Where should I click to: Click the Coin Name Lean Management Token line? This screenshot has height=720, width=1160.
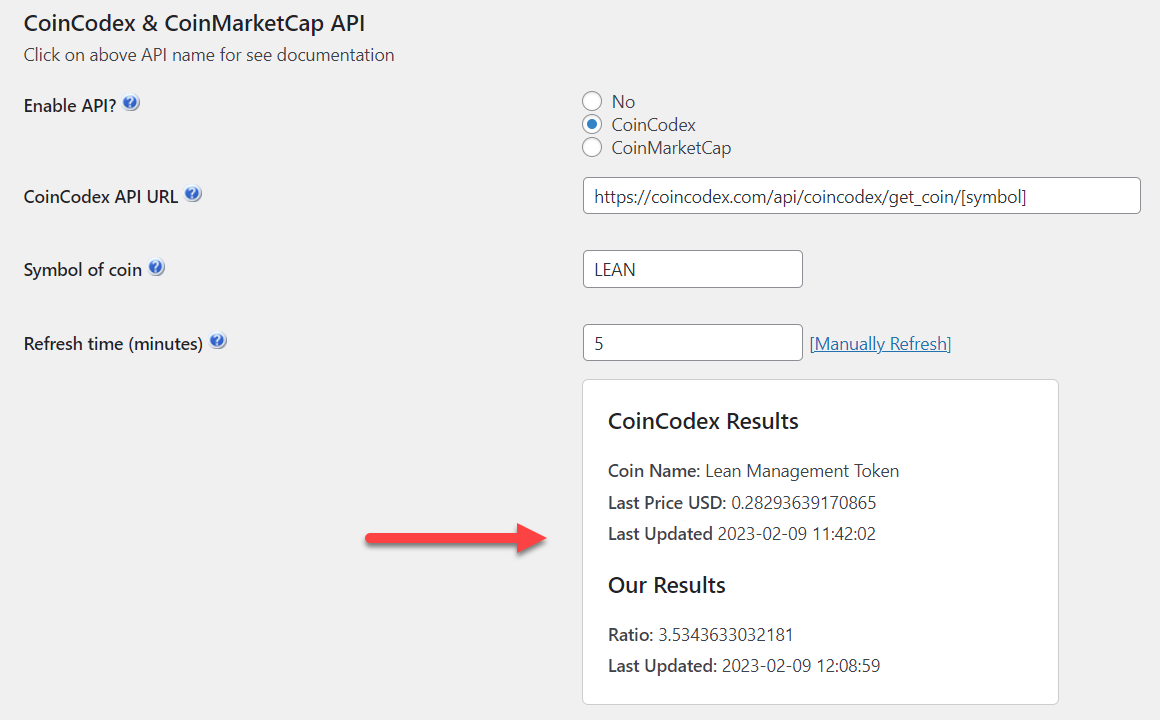pos(754,471)
